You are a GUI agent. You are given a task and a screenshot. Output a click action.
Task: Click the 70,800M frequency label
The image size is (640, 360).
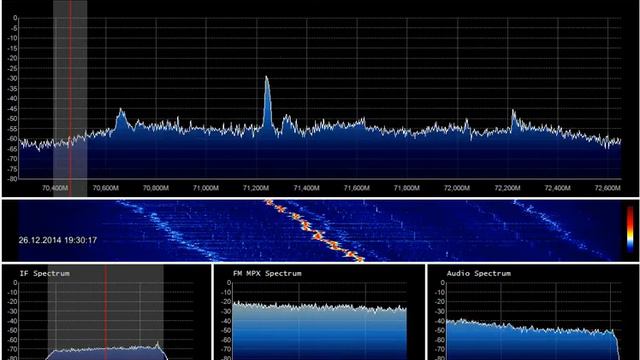(156, 188)
